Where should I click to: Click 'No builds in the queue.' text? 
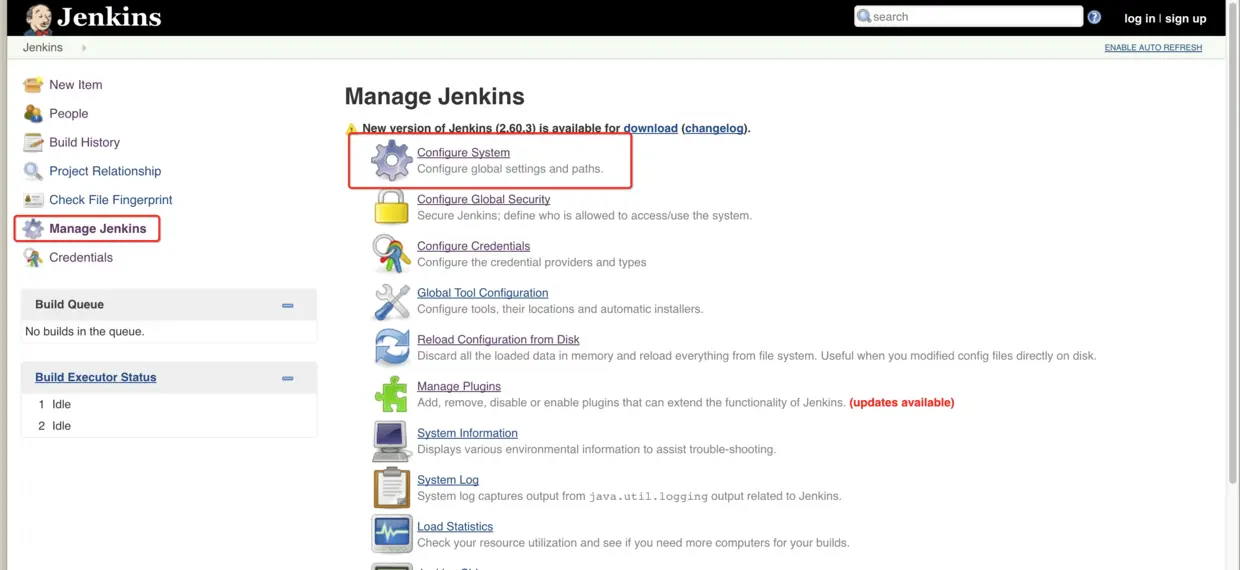[x=85, y=331]
